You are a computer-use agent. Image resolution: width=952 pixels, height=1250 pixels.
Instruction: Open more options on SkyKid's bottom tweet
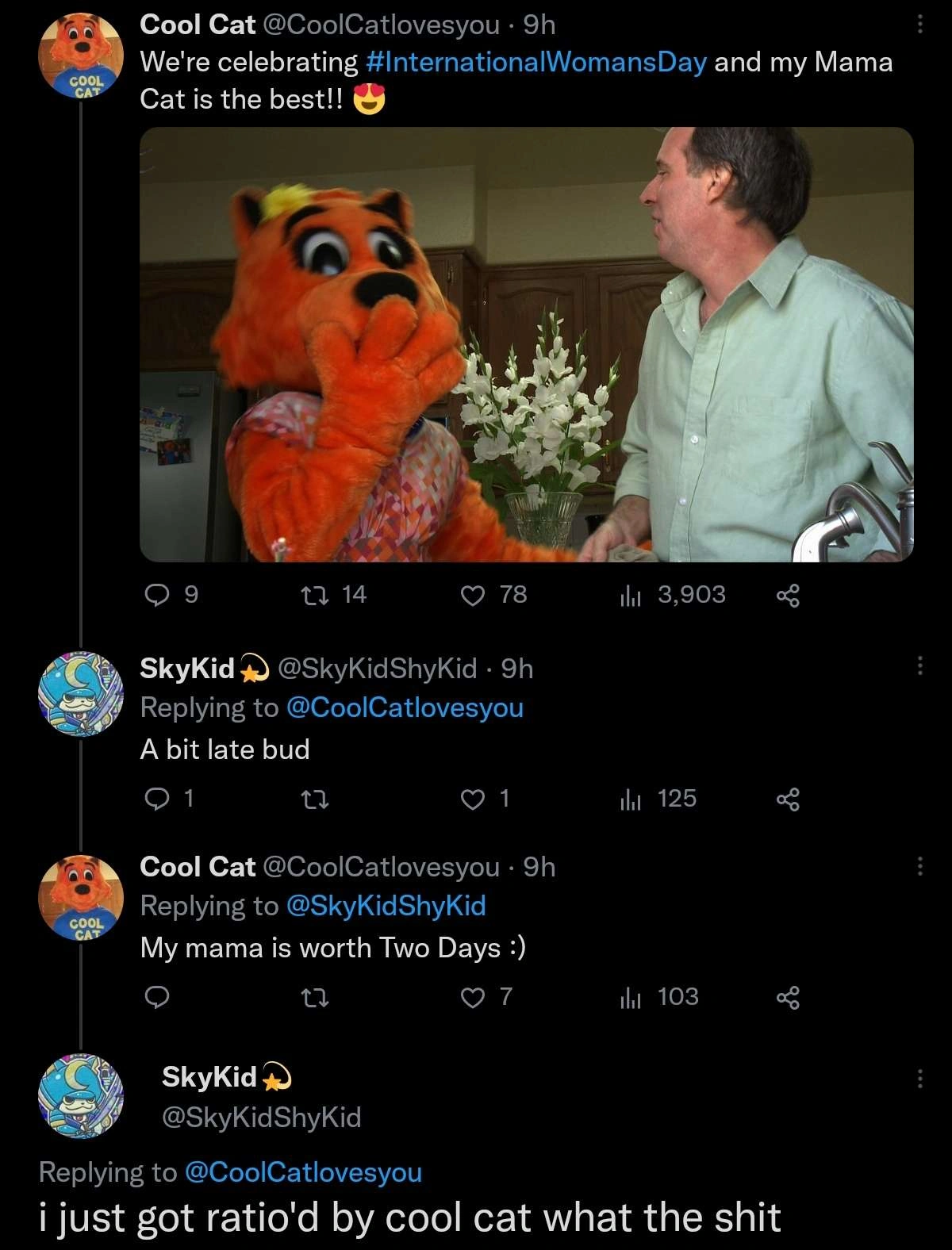click(919, 1078)
